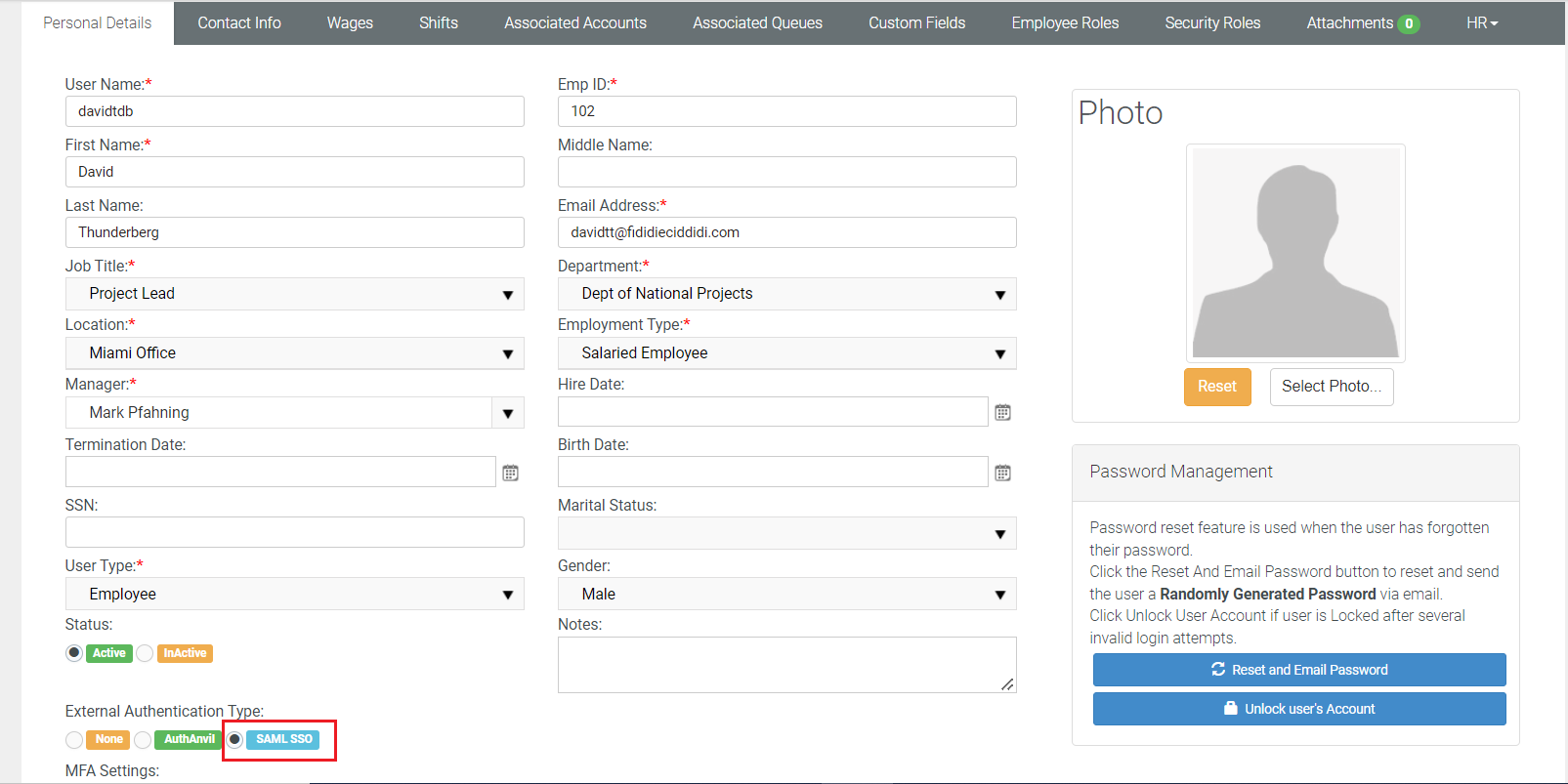Open the Associated Queues tab
Image resolution: width=1568 pixels, height=784 pixels.
(x=758, y=23)
